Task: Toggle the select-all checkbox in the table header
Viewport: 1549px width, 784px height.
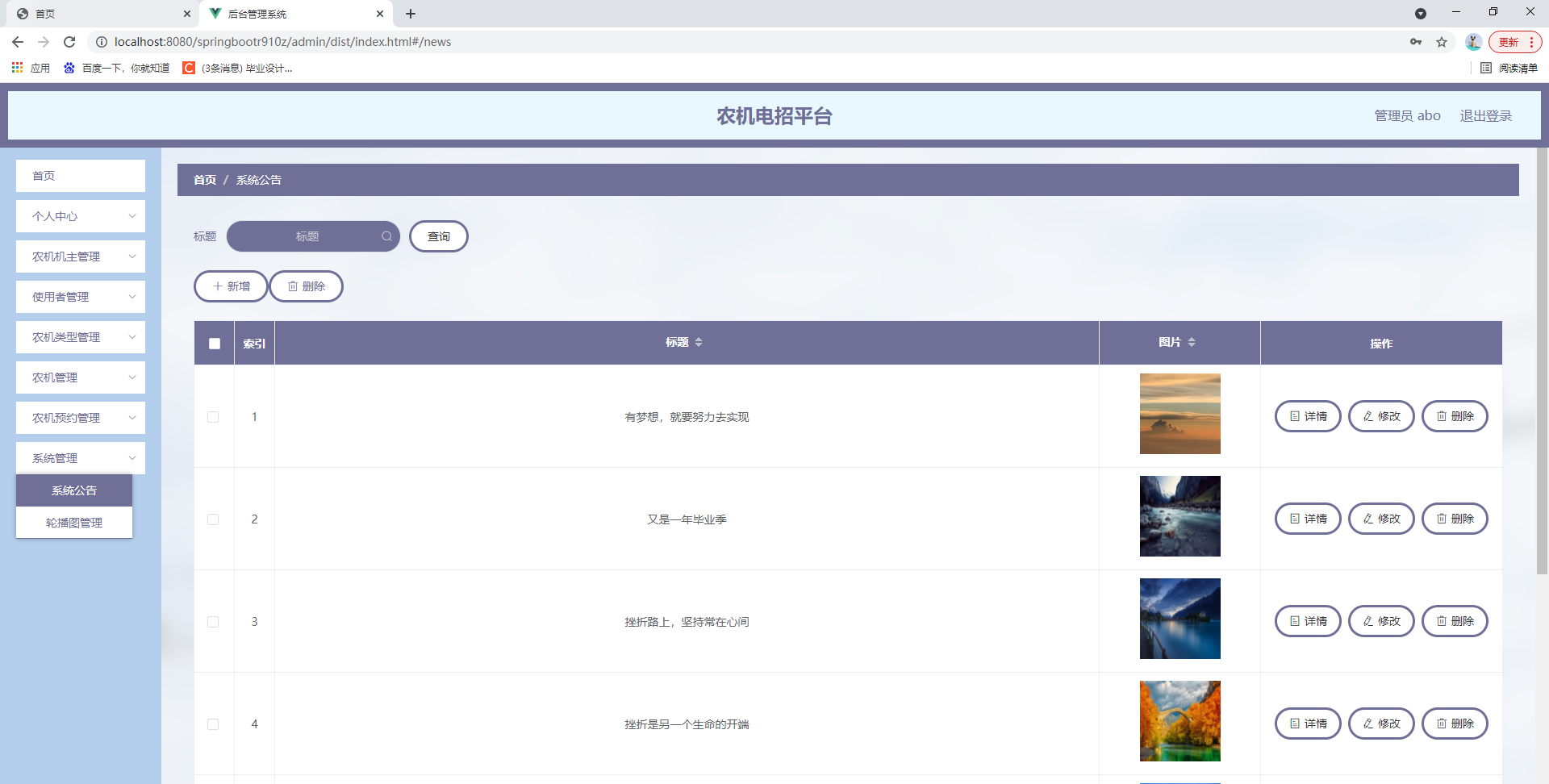Action: [x=214, y=343]
